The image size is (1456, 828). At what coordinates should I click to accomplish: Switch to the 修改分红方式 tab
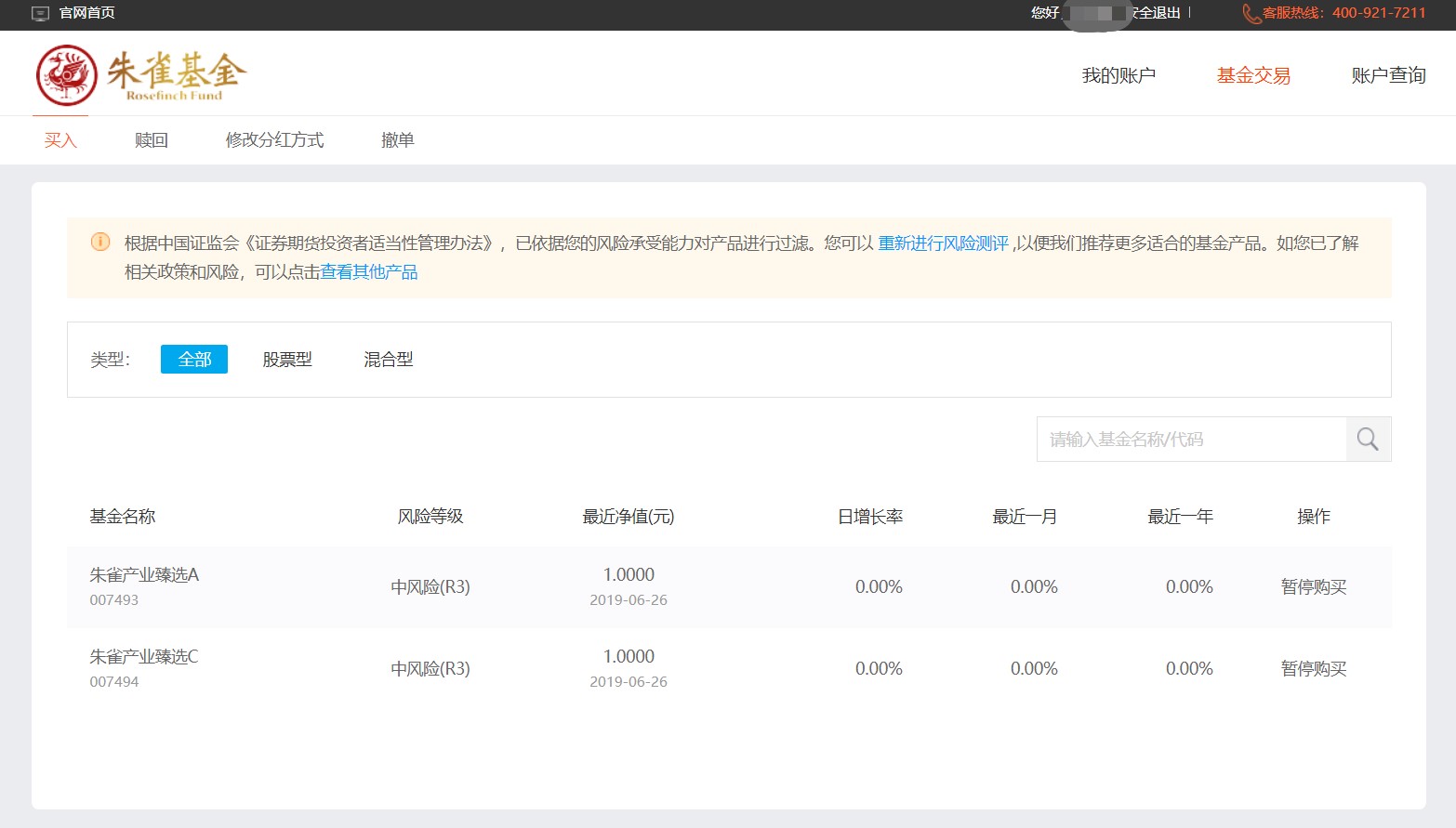[x=274, y=140]
